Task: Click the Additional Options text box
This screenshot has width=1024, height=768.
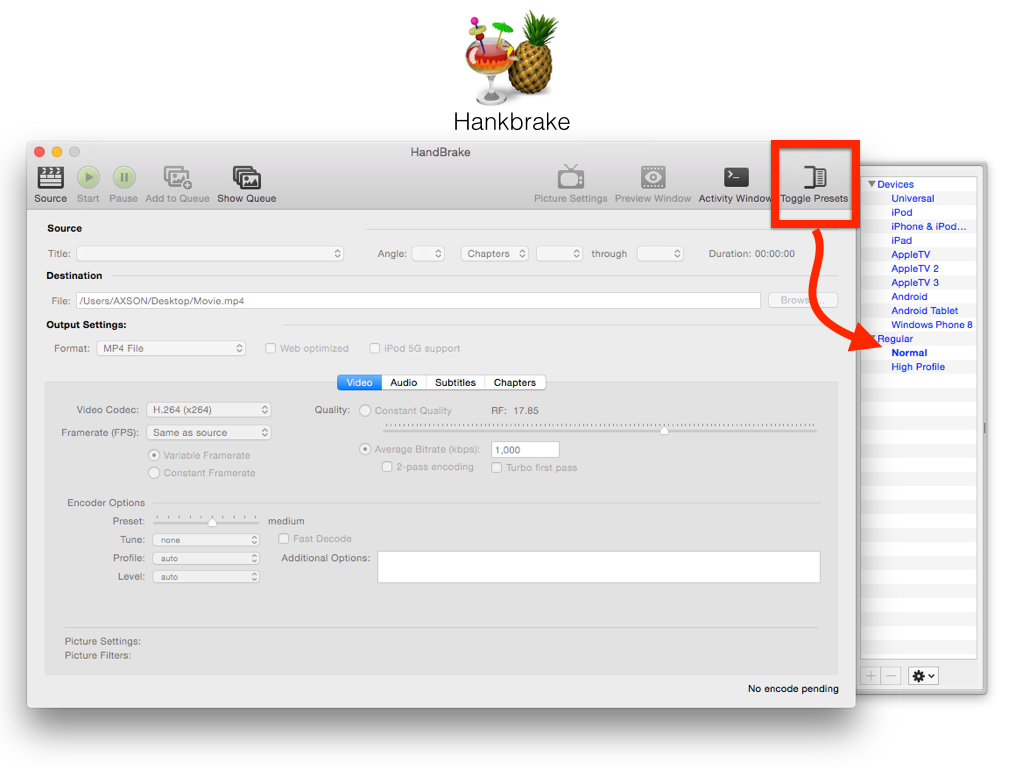Action: click(x=599, y=567)
